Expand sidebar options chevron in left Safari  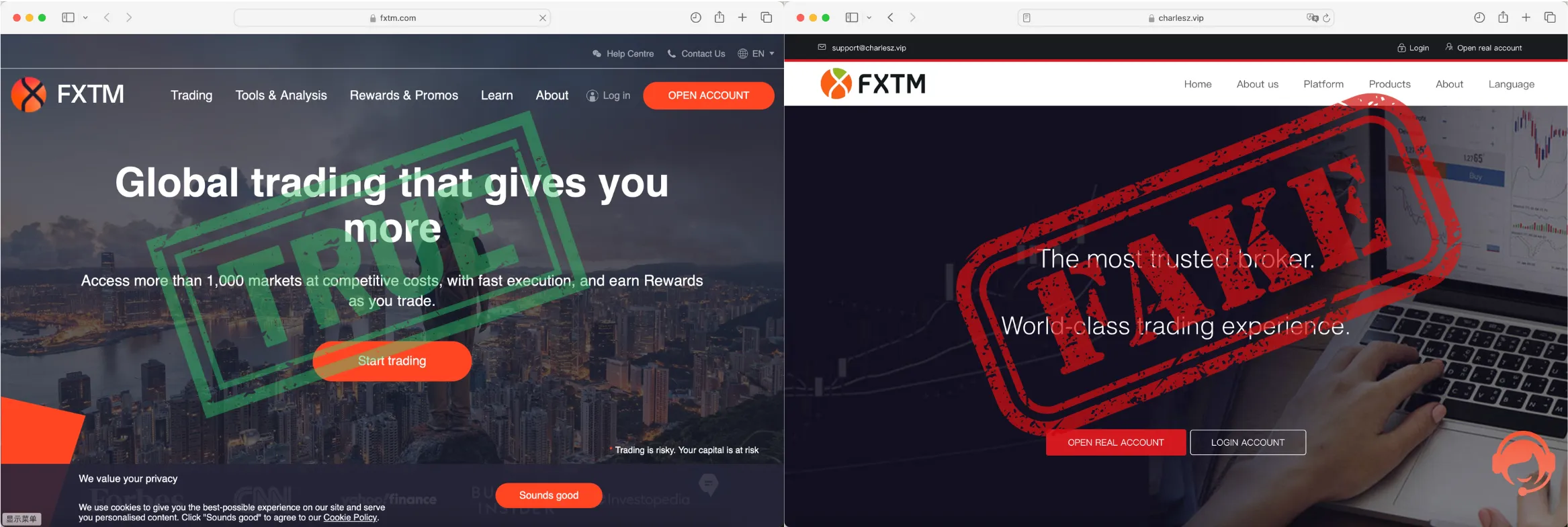point(85,17)
